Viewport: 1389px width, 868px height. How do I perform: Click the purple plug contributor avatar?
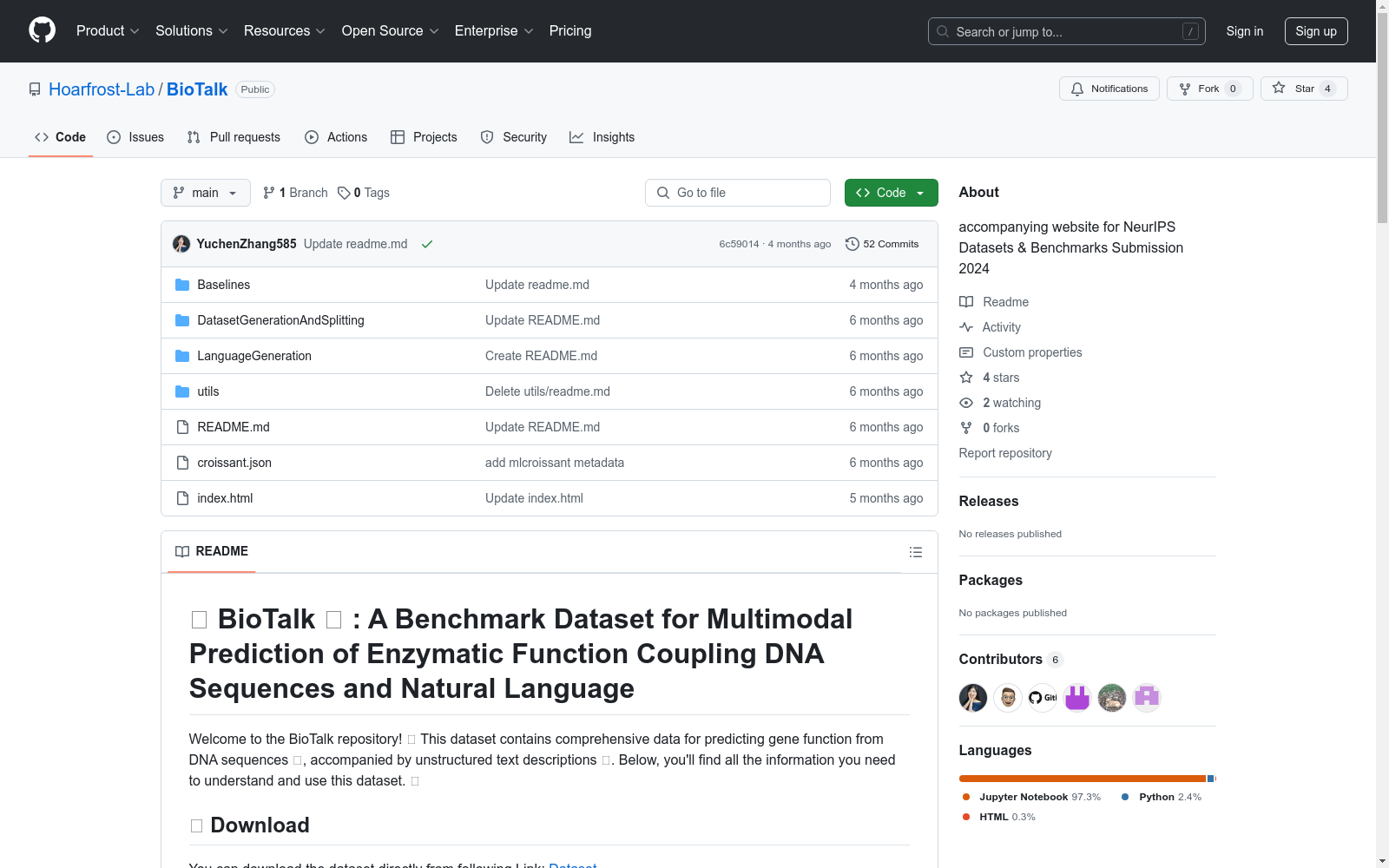tap(1077, 698)
